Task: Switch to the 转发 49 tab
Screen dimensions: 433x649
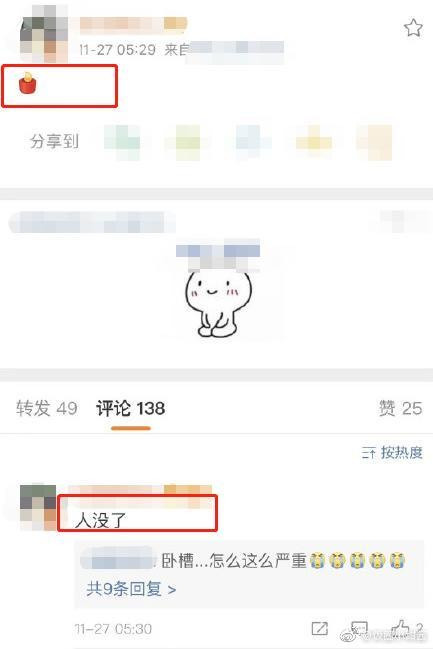Action: pos(47,408)
